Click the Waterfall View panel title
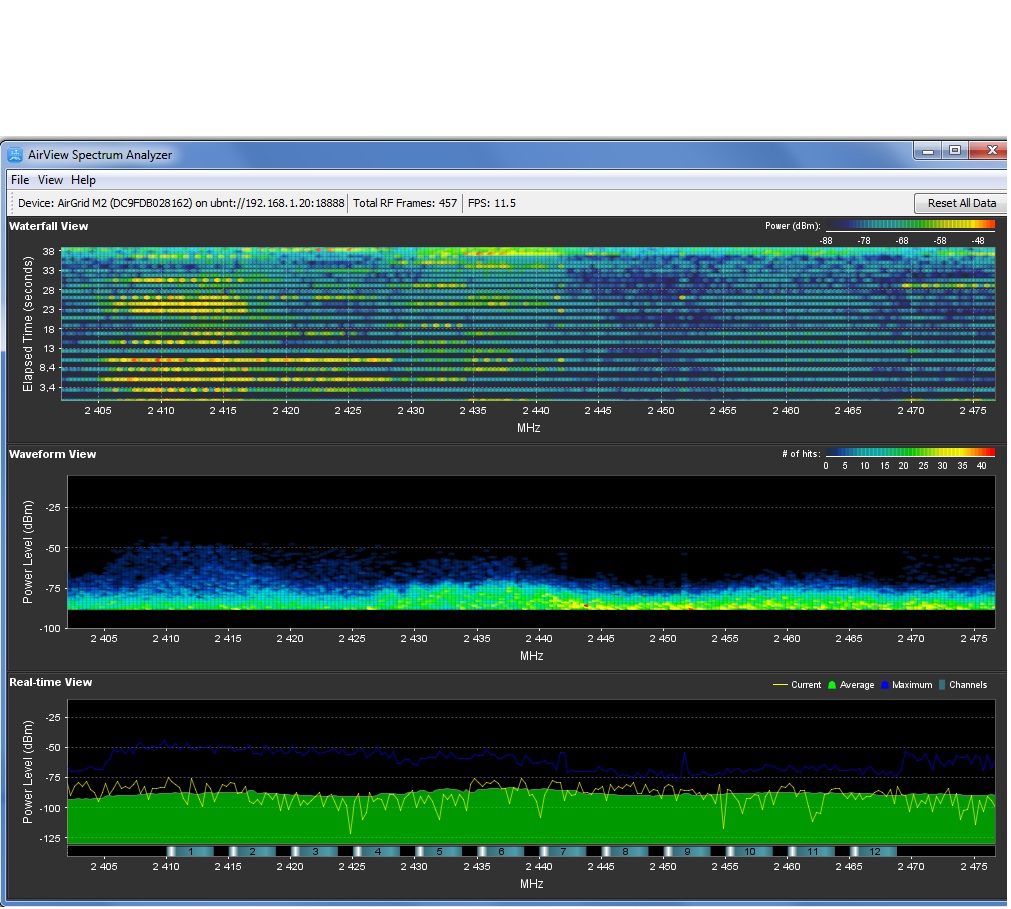The height and width of the screenshot is (909, 1011). [49, 226]
